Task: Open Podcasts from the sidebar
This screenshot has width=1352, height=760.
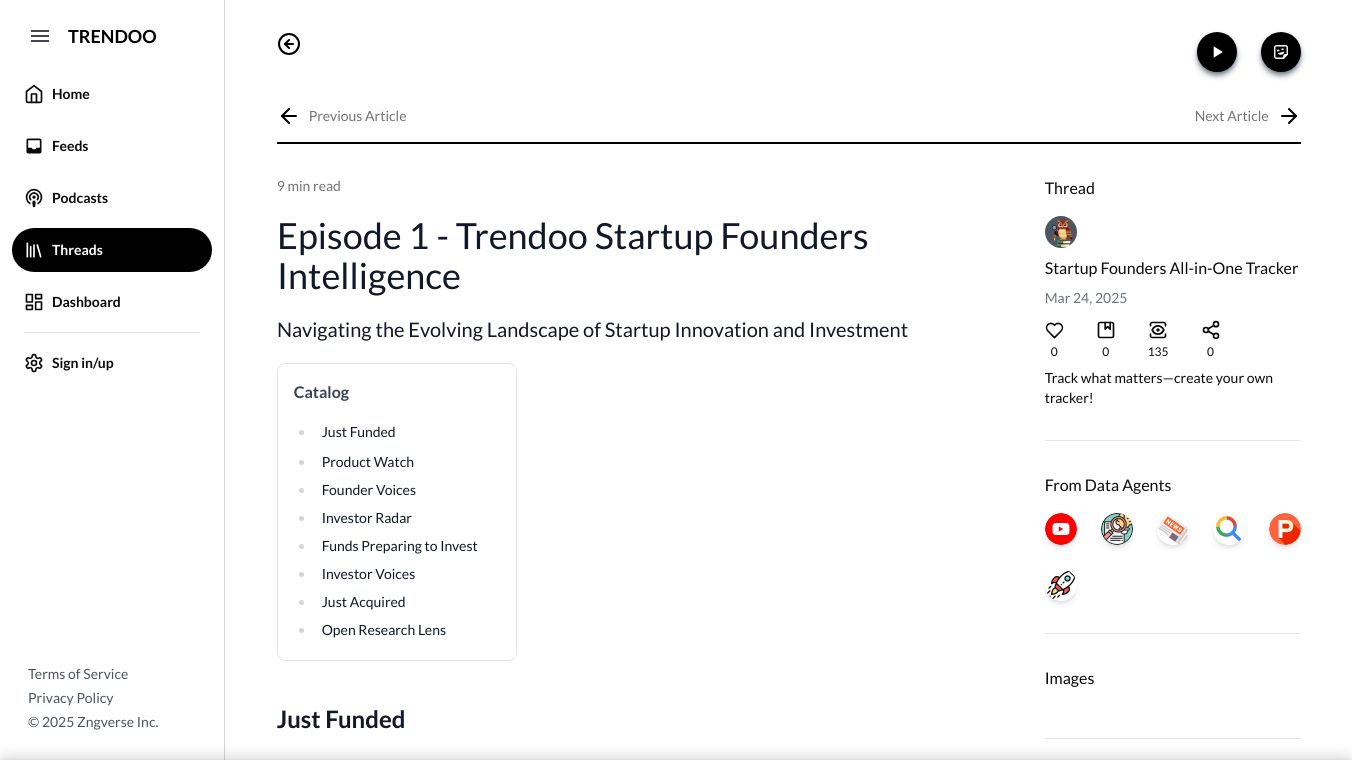Action: tap(79, 198)
